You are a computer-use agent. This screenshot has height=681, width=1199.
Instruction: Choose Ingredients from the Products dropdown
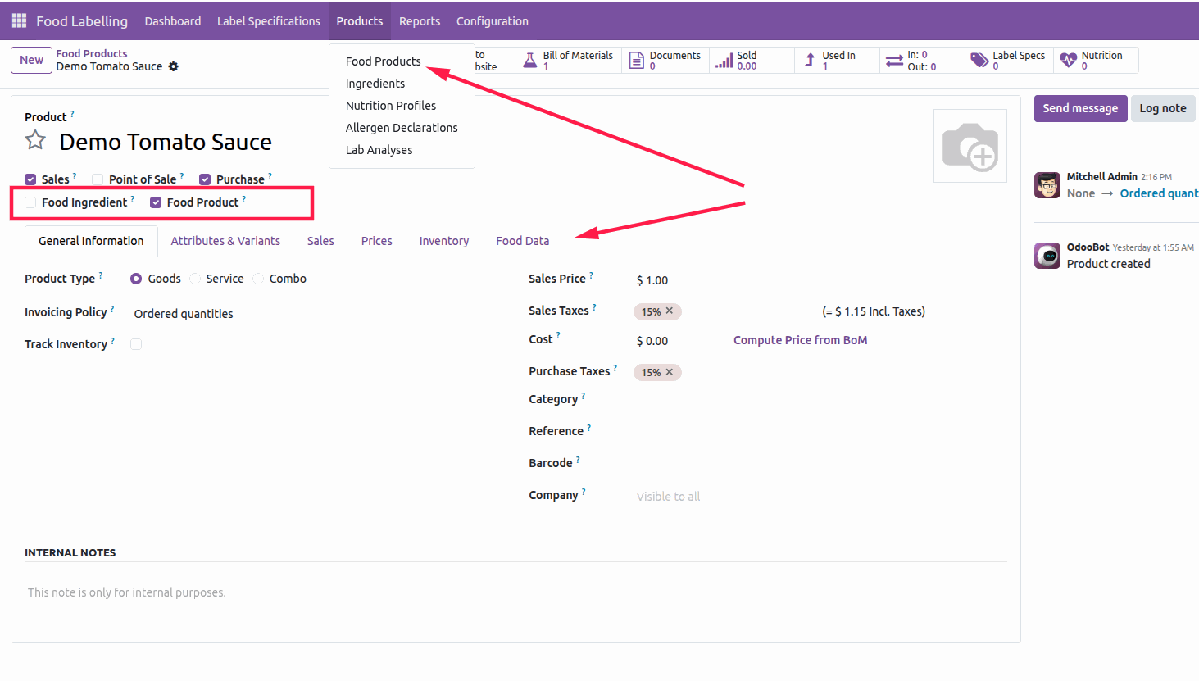(x=375, y=83)
